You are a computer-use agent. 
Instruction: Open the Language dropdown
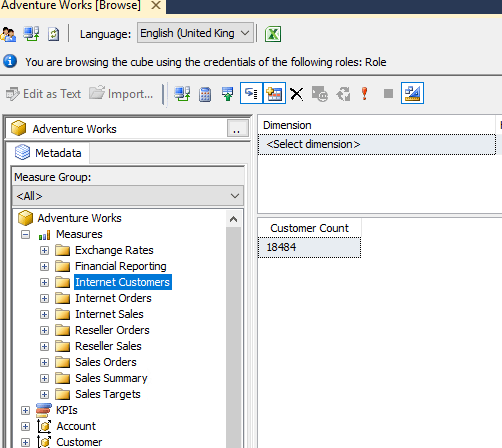pyautogui.click(x=195, y=33)
